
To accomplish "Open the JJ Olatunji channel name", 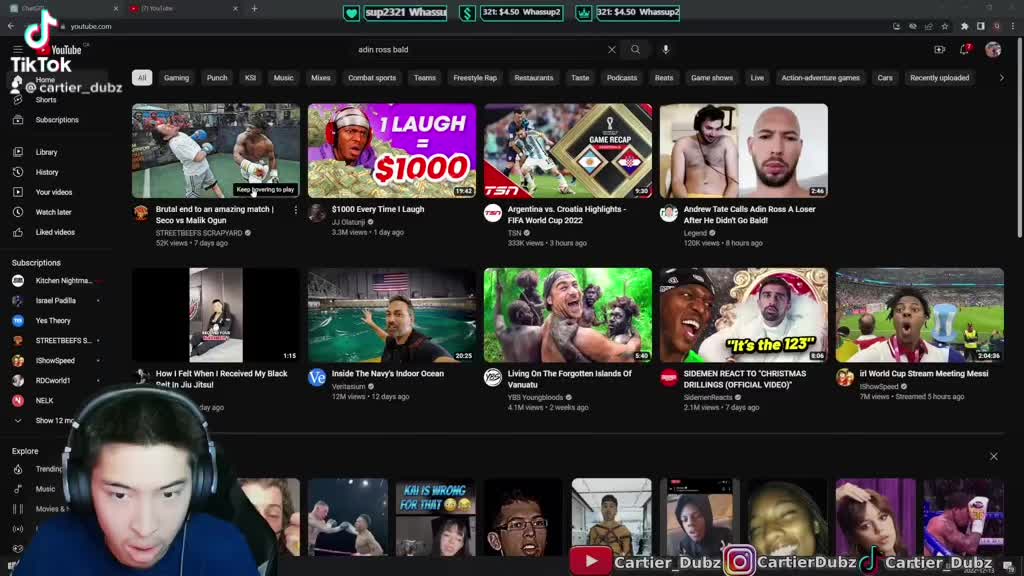I will tap(348, 222).
